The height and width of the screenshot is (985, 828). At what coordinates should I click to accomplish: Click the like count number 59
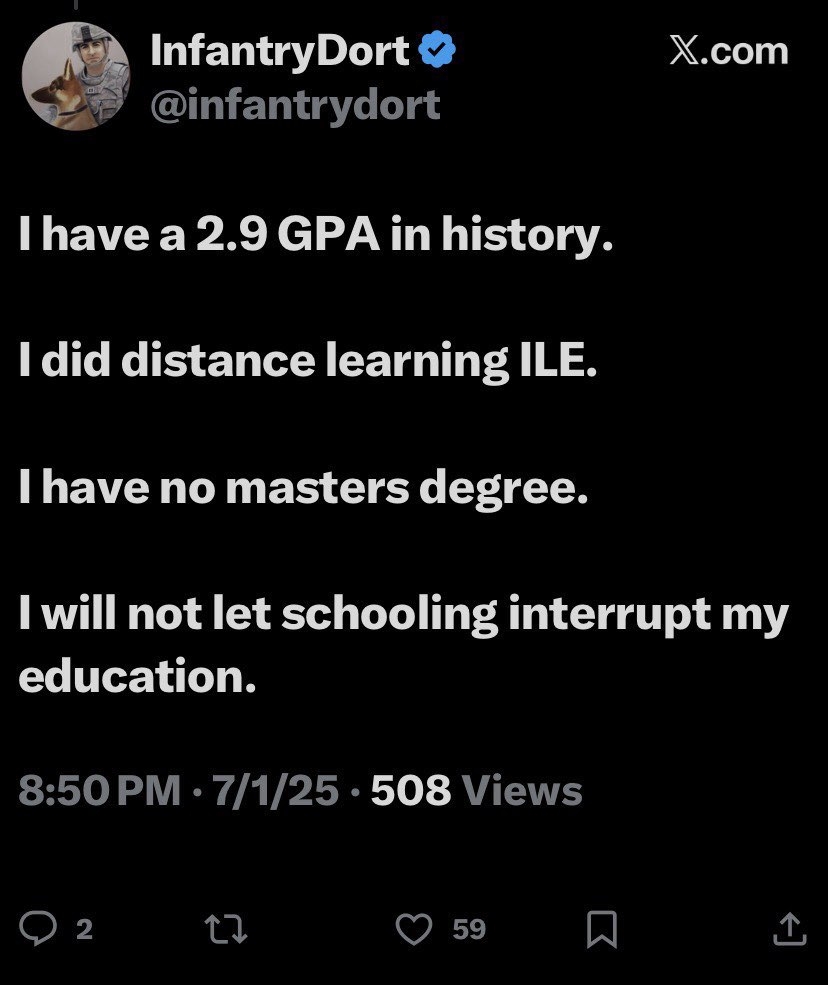tap(469, 930)
